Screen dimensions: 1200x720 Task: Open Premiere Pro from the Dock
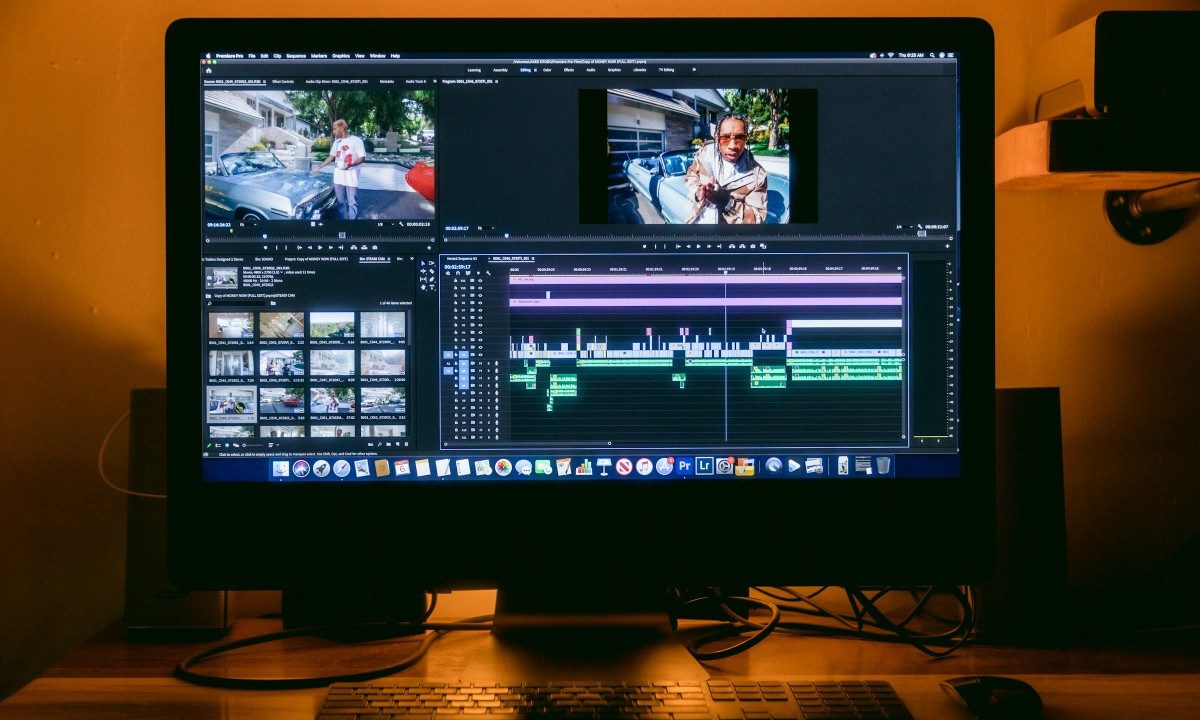tap(685, 466)
